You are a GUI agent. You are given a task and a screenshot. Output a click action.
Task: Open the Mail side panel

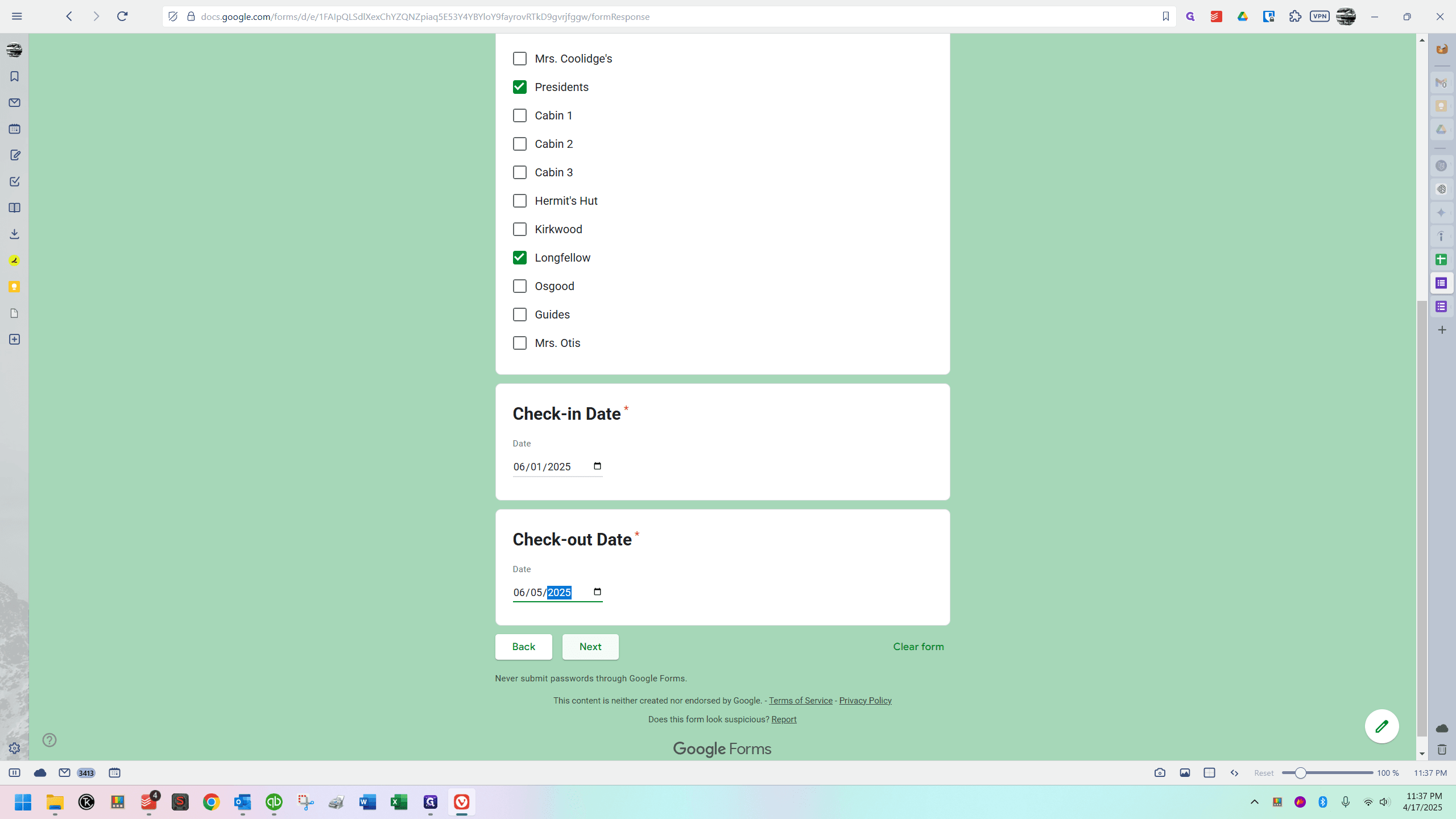click(x=14, y=103)
